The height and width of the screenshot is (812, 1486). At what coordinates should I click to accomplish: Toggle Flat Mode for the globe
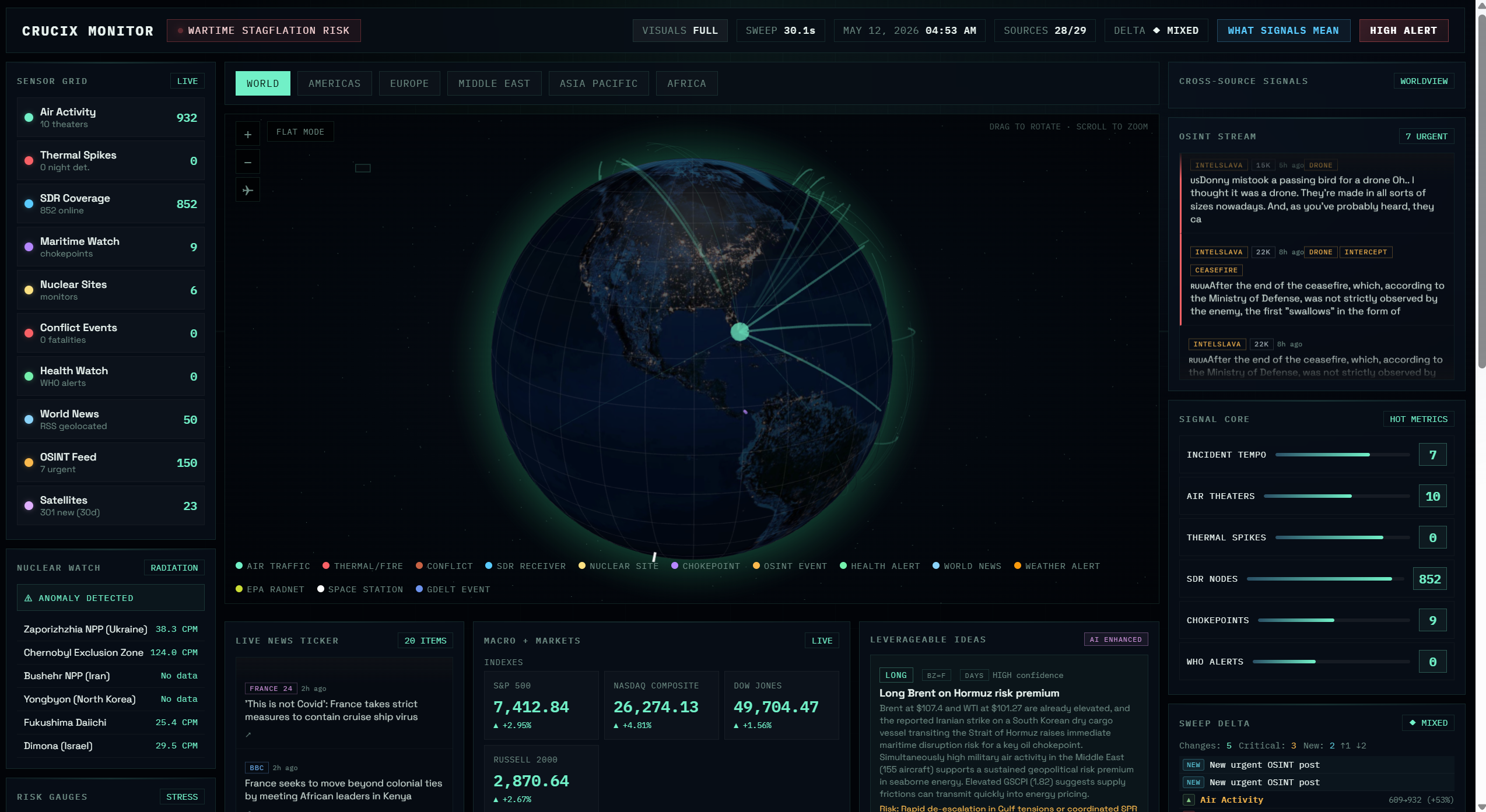coord(300,132)
